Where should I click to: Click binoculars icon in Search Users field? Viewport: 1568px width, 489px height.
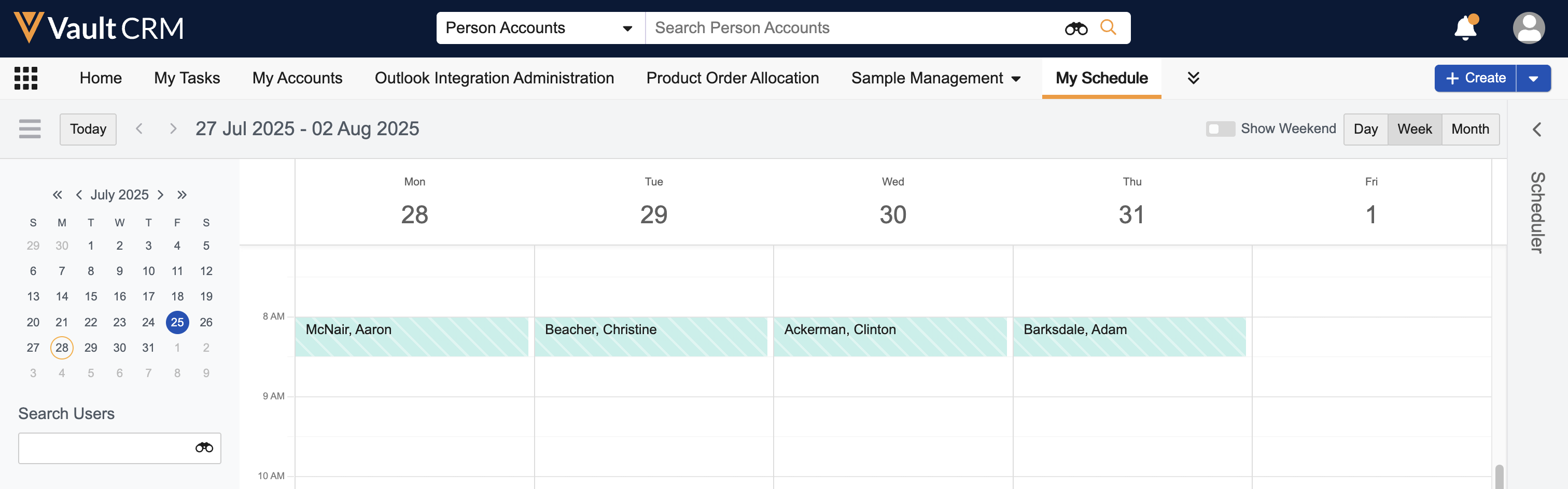204,448
